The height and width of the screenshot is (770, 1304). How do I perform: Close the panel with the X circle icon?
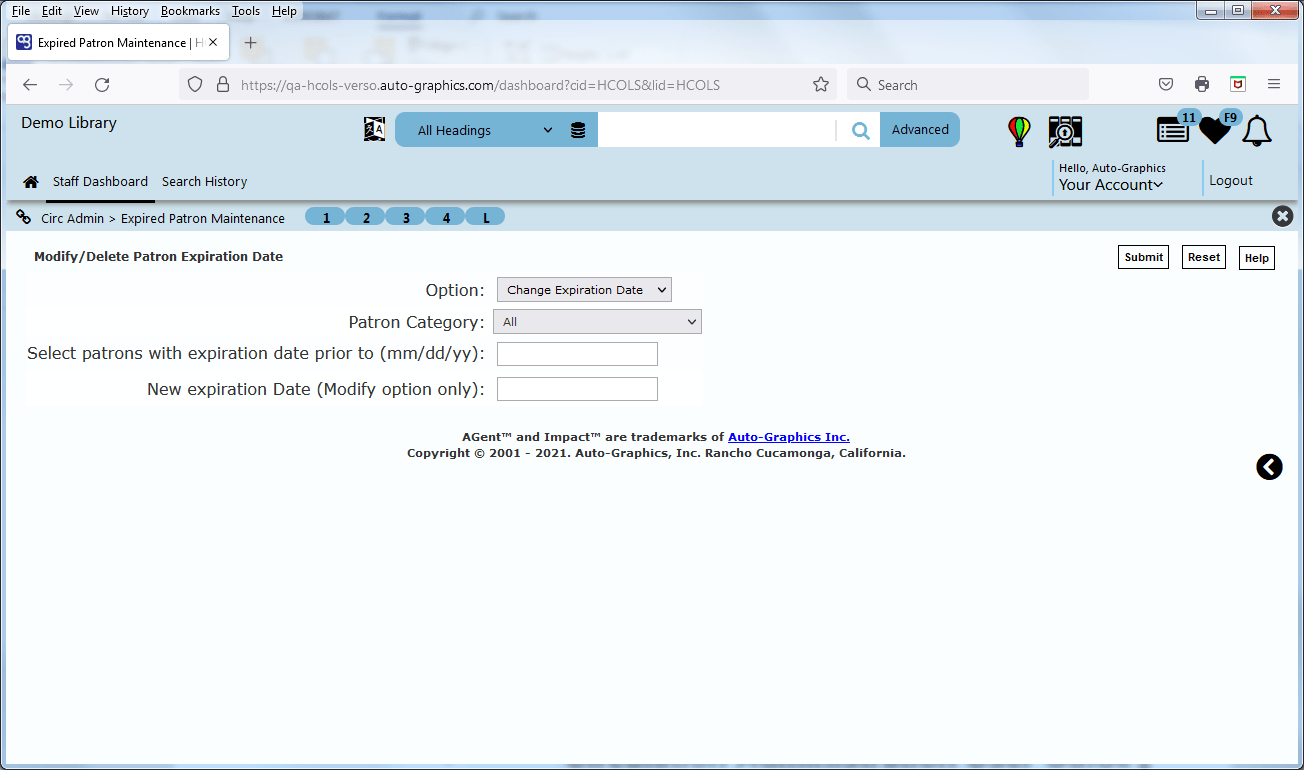pyautogui.click(x=1282, y=216)
